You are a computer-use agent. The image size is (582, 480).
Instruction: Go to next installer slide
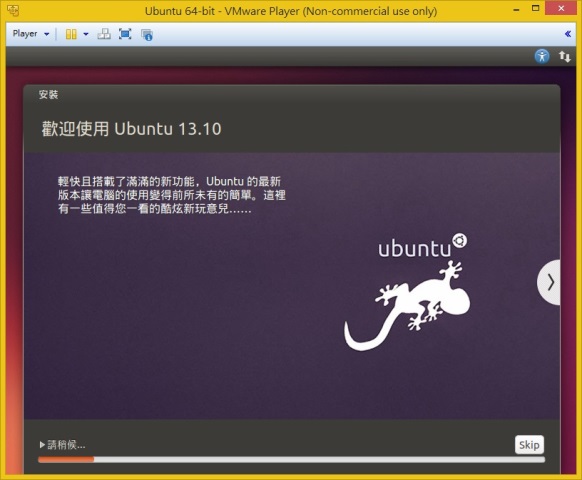549,283
